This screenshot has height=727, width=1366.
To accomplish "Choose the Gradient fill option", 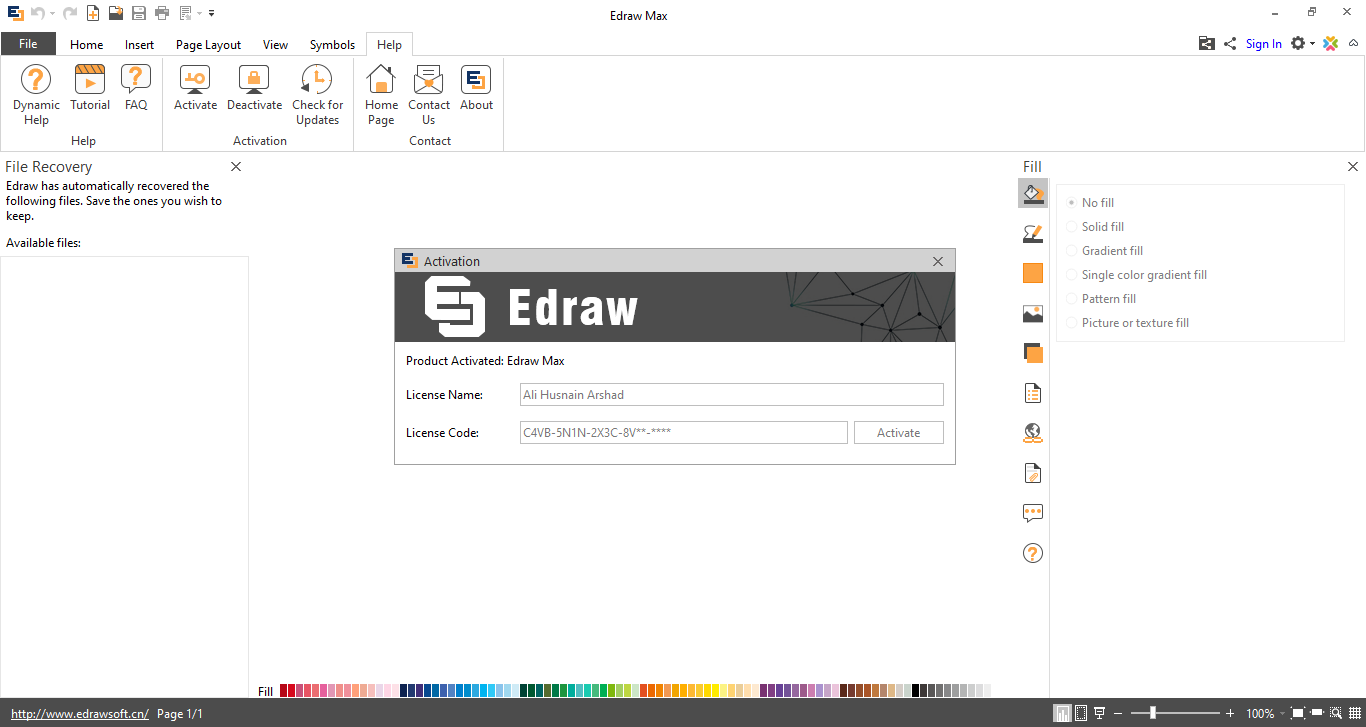I will click(1105, 251).
